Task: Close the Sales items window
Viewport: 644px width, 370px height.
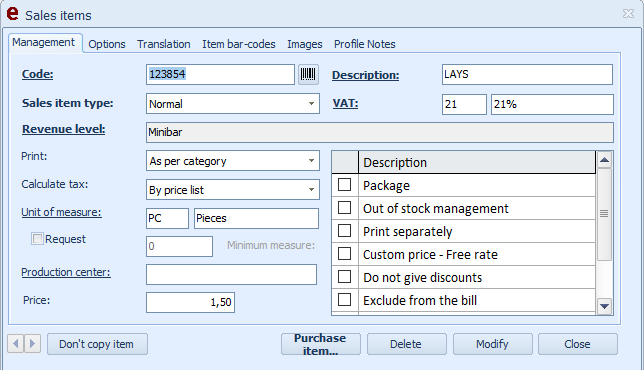Action: click(x=628, y=14)
